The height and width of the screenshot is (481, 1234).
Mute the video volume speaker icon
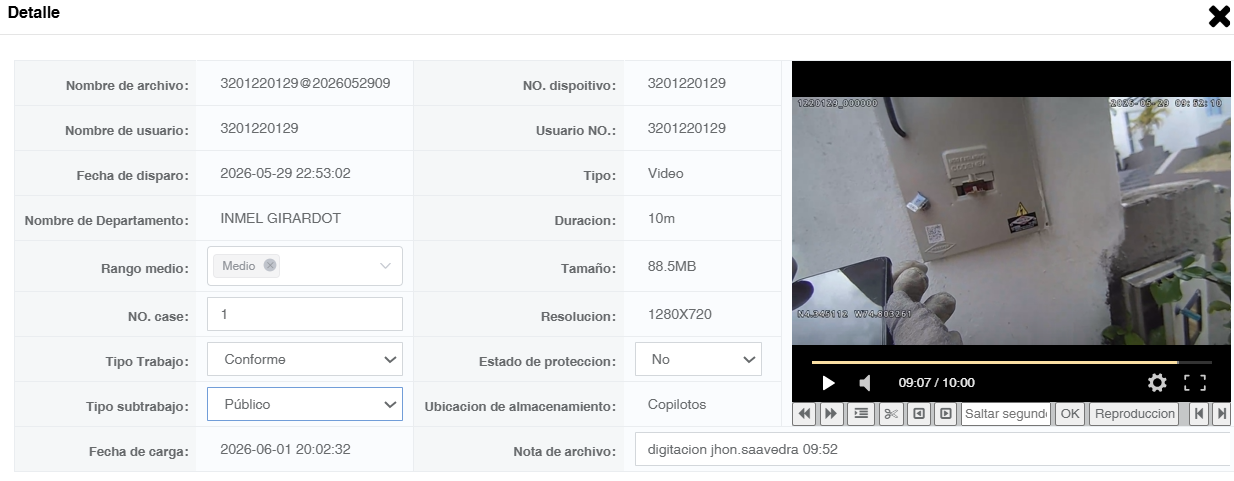865,382
